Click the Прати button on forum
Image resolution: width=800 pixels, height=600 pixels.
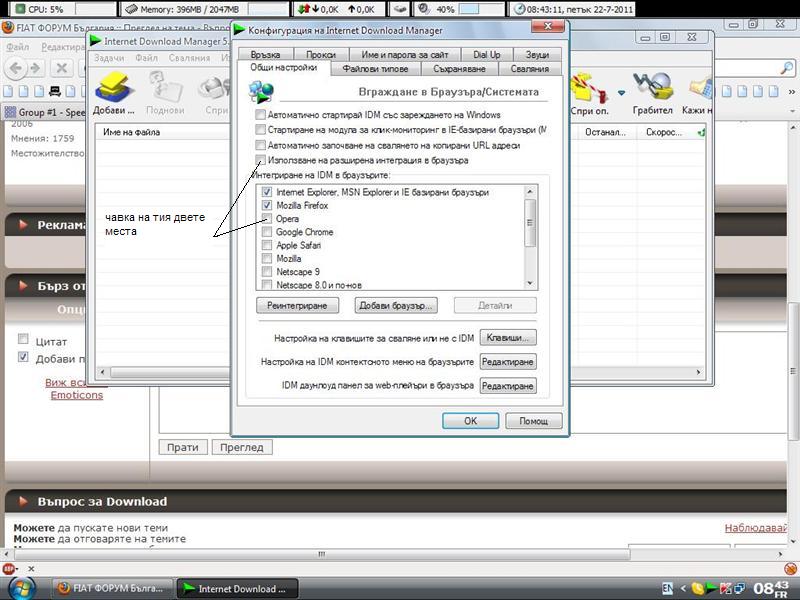tap(183, 447)
